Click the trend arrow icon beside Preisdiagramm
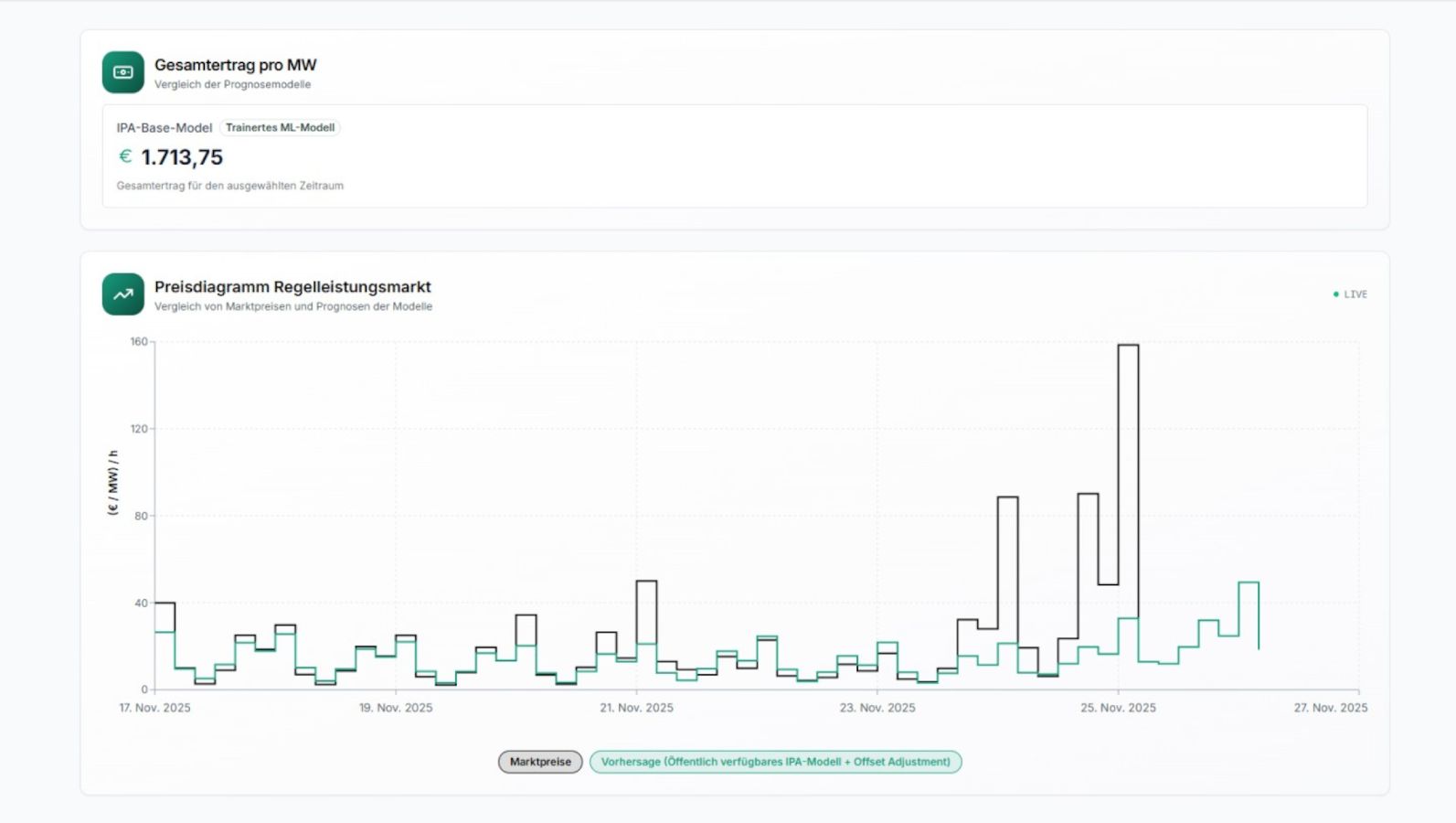Image resolution: width=1456 pixels, height=823 pixels. click(122, 294)
